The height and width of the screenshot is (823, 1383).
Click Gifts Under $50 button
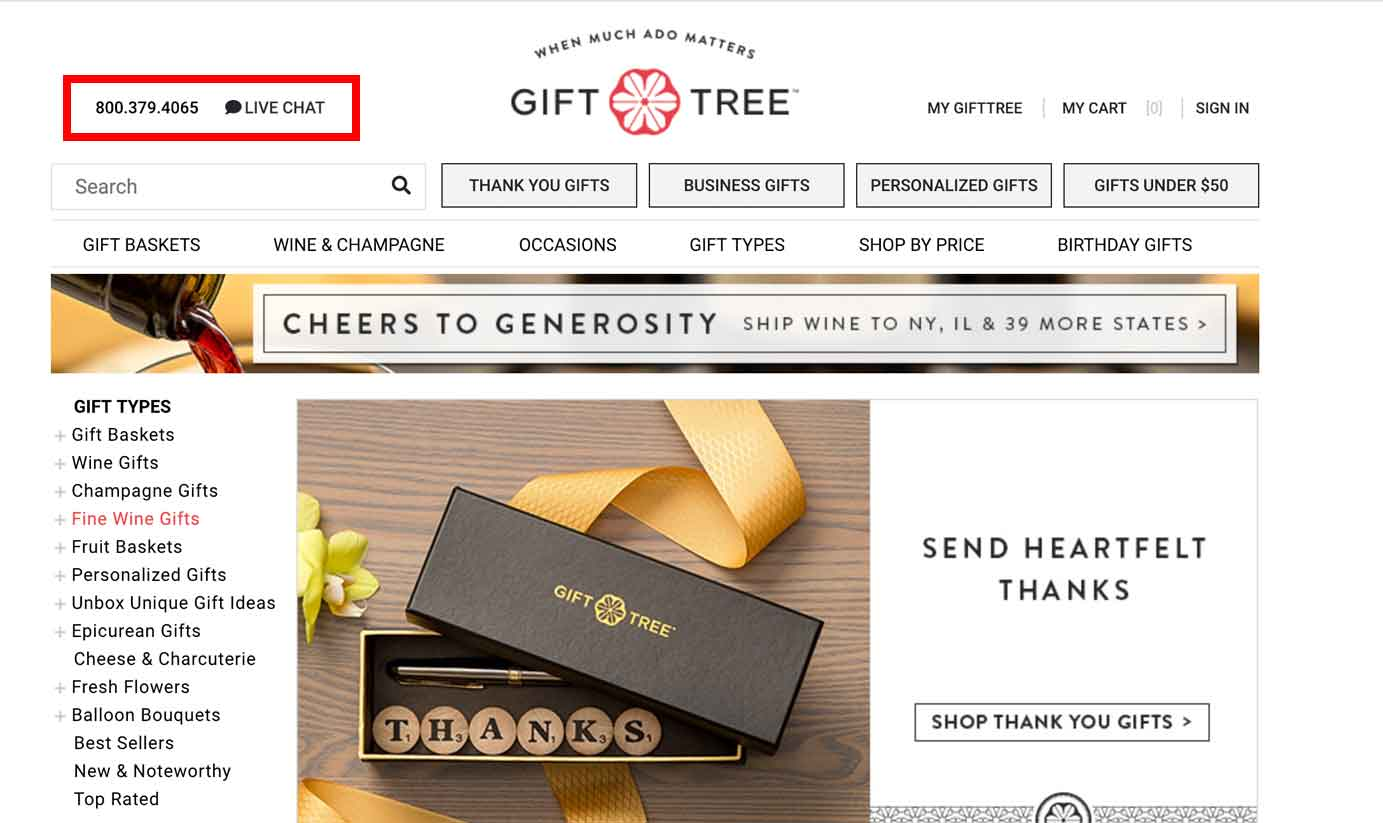point(1161,185)
